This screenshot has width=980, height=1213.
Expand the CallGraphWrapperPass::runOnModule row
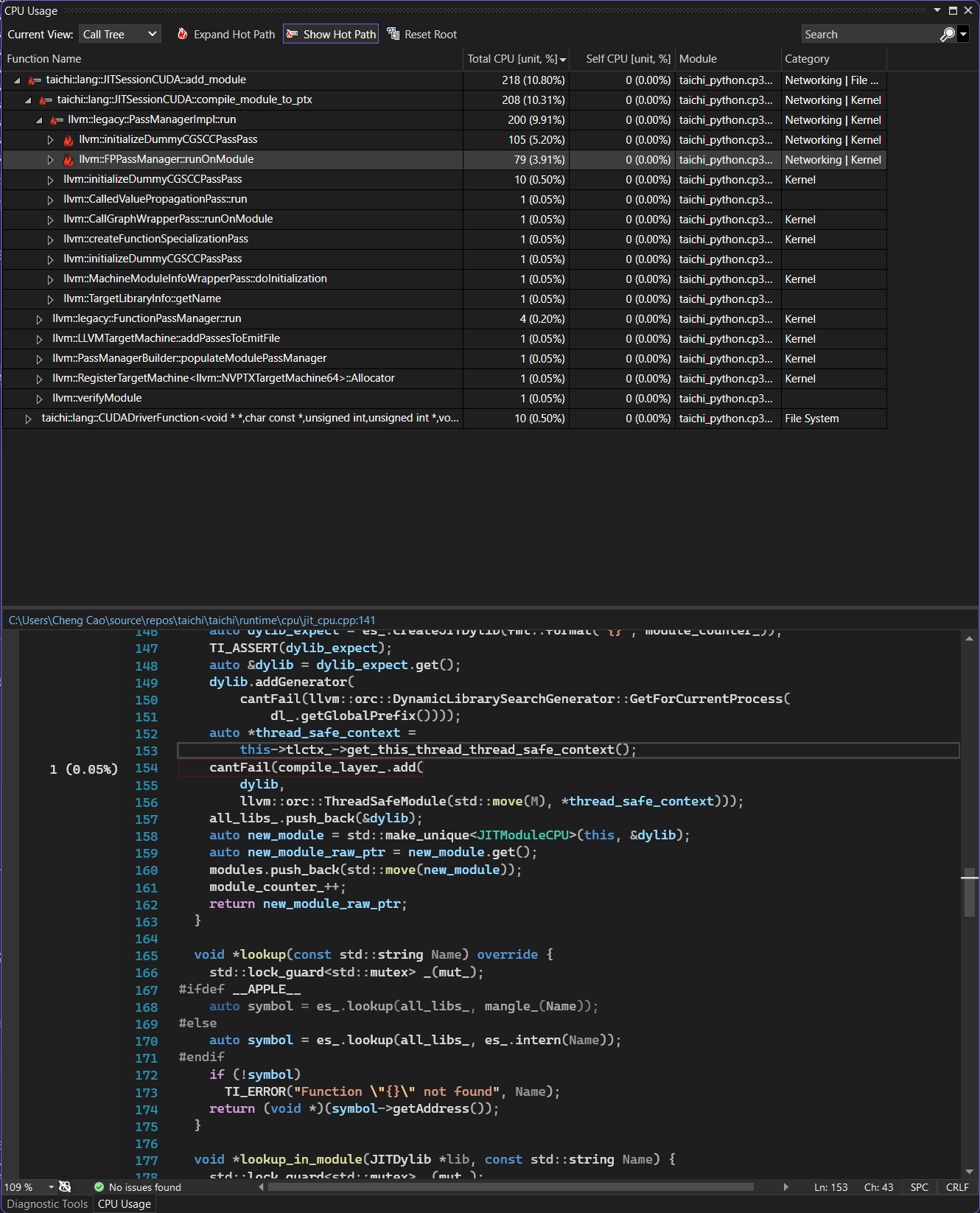click(50, 219)
